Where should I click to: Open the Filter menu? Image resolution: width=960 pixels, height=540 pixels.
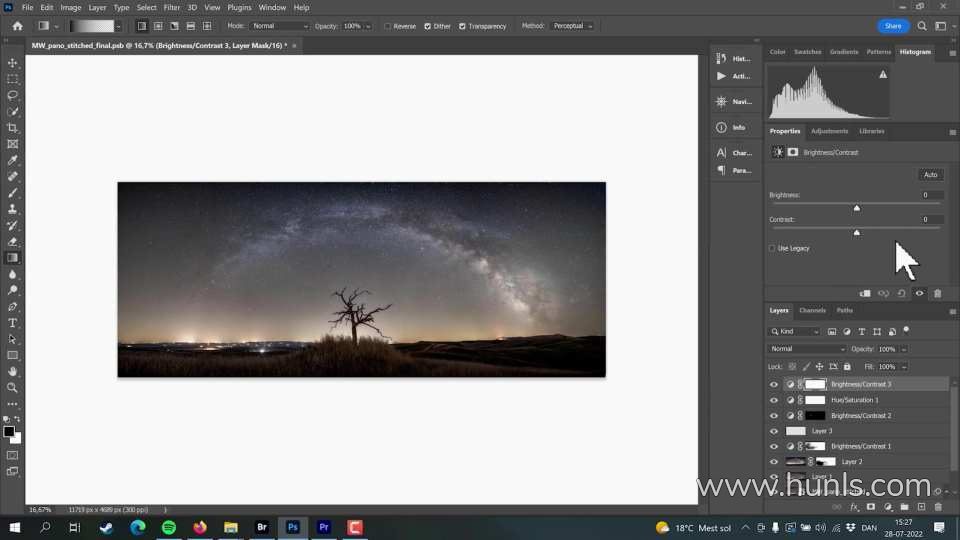pos(171,7)
